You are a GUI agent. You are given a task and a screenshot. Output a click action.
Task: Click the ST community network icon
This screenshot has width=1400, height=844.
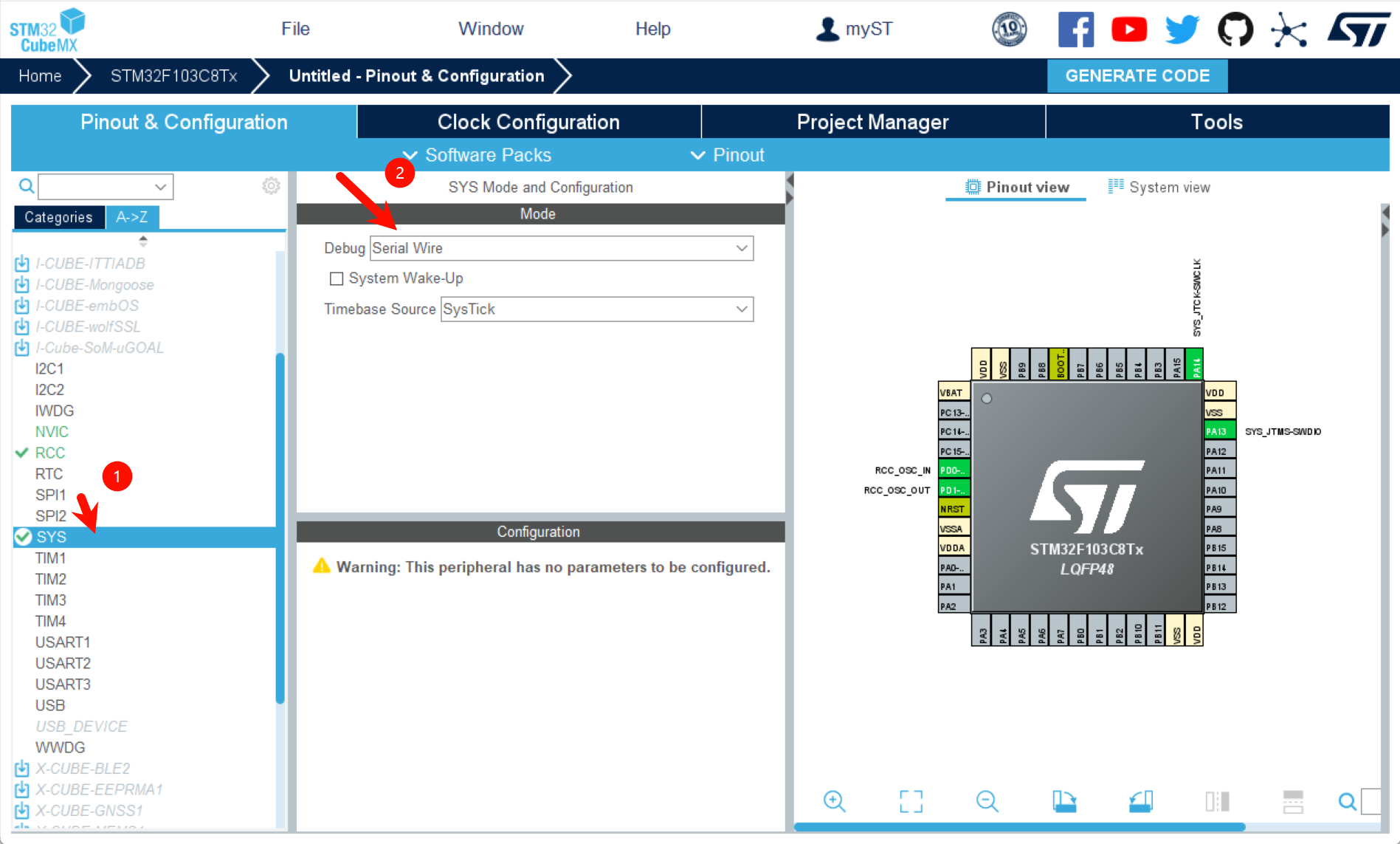click(1289, 30)
